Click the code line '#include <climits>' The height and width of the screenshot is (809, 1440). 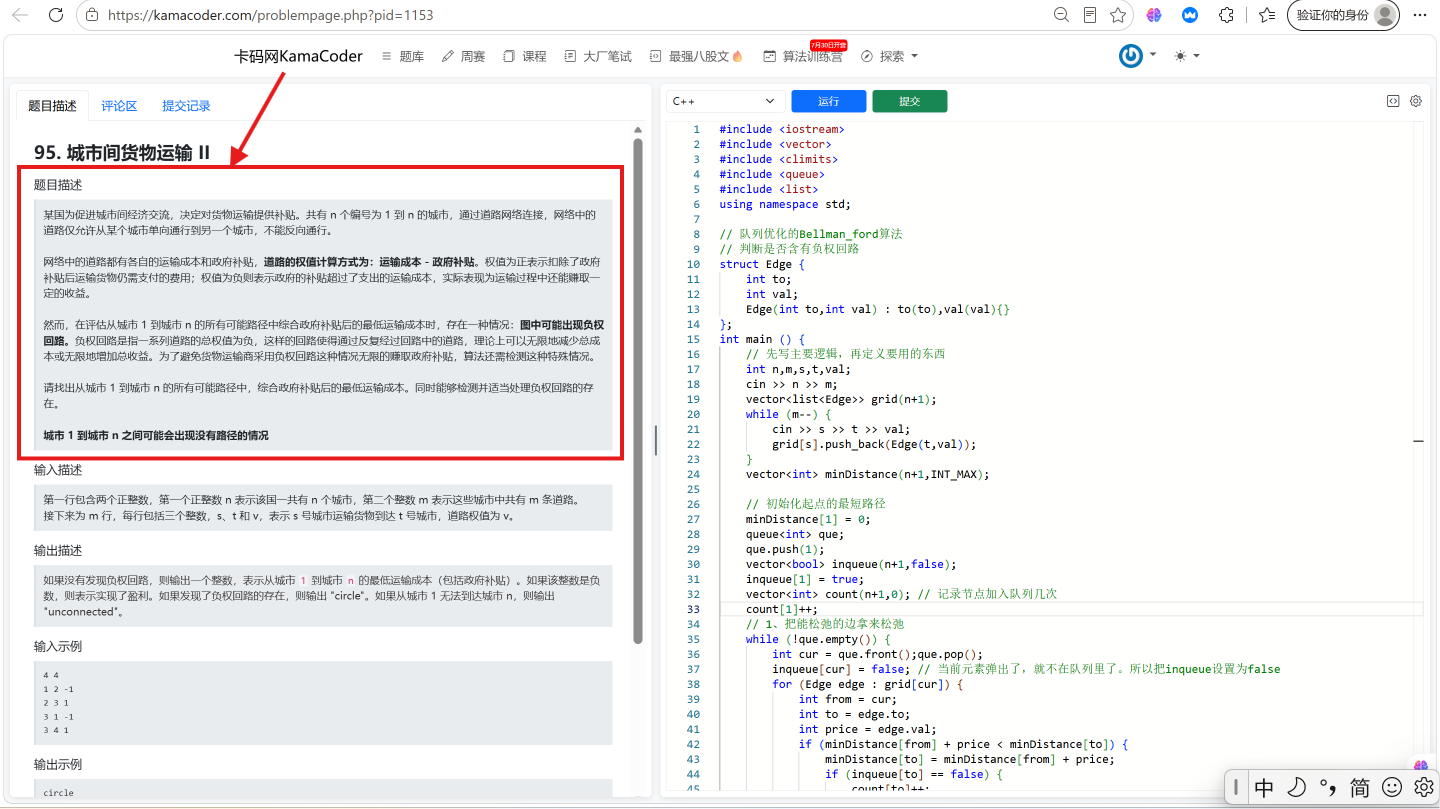tap(779, 159)
